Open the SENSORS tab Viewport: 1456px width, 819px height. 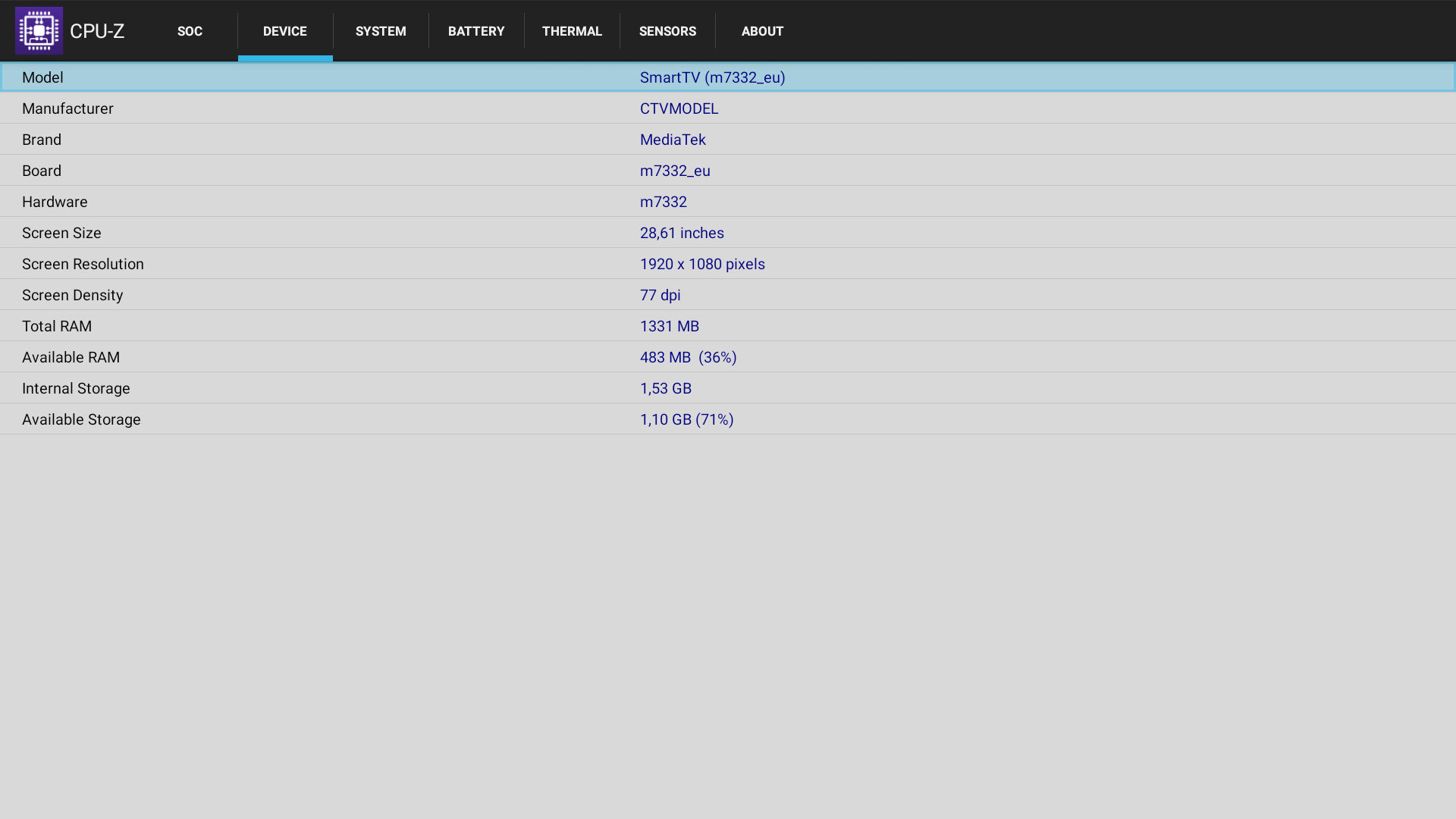click(x=667, y=31)
